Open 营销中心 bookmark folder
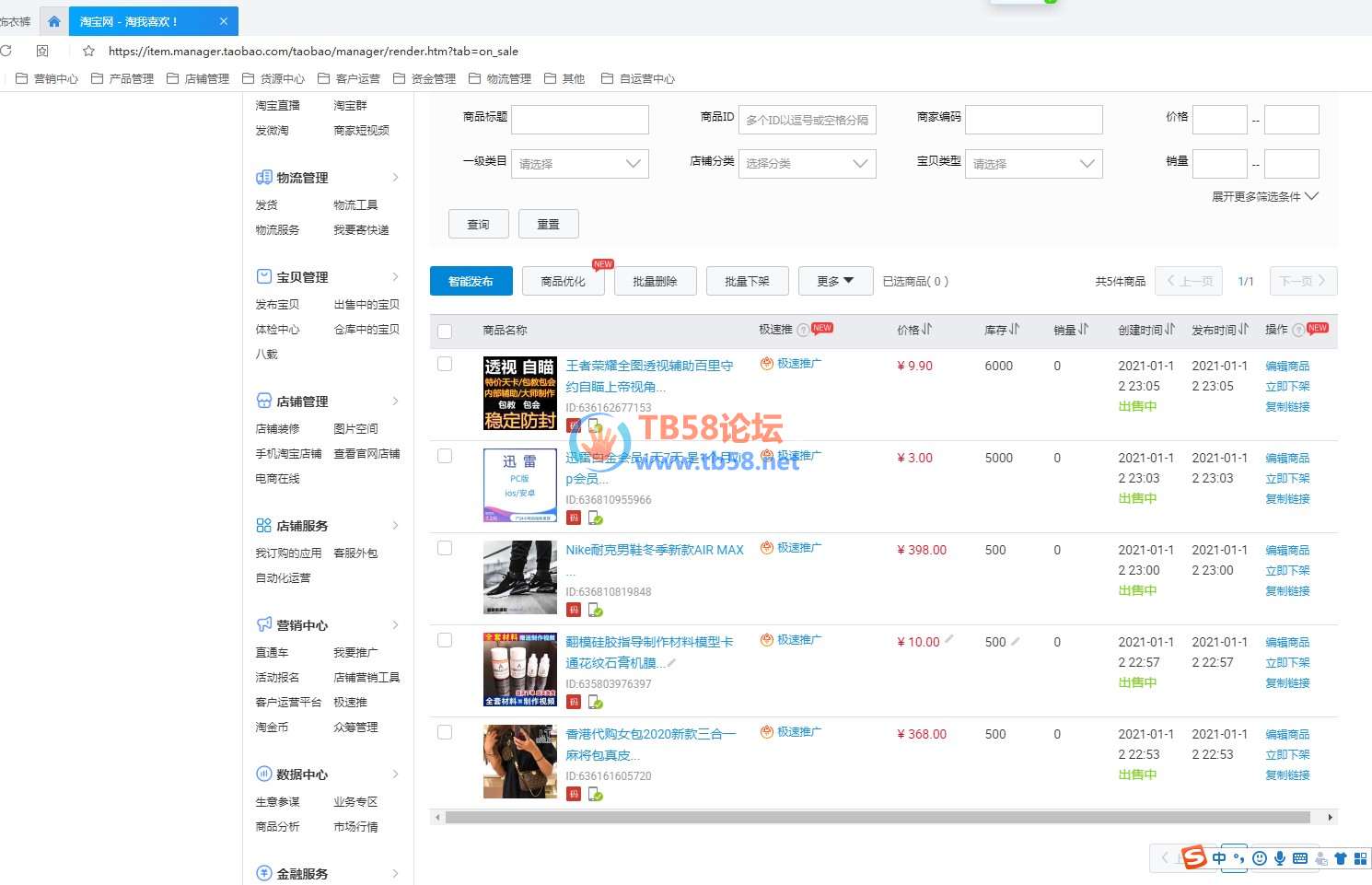The width and height of the screenshot is (1372, 885). (47, 79)
